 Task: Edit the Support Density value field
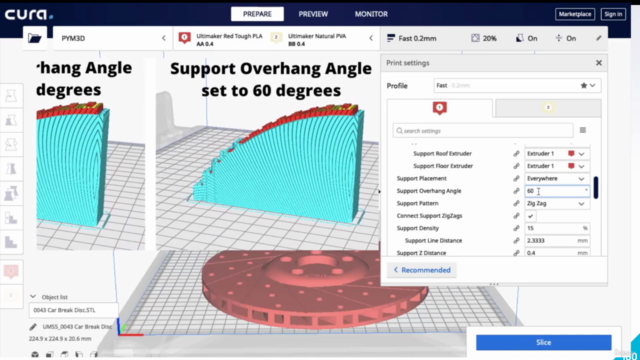(x=557, y=228)
